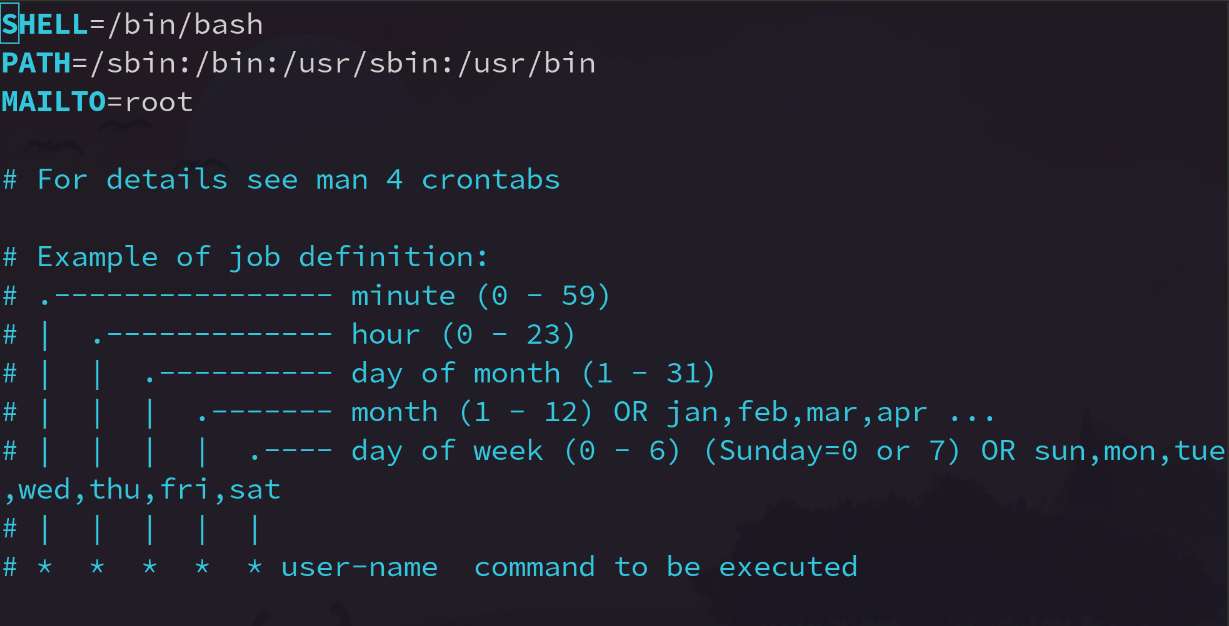Click the 'user-name' field placeholder
This screenshot has width=1229, height=626.
click(359, 568)
